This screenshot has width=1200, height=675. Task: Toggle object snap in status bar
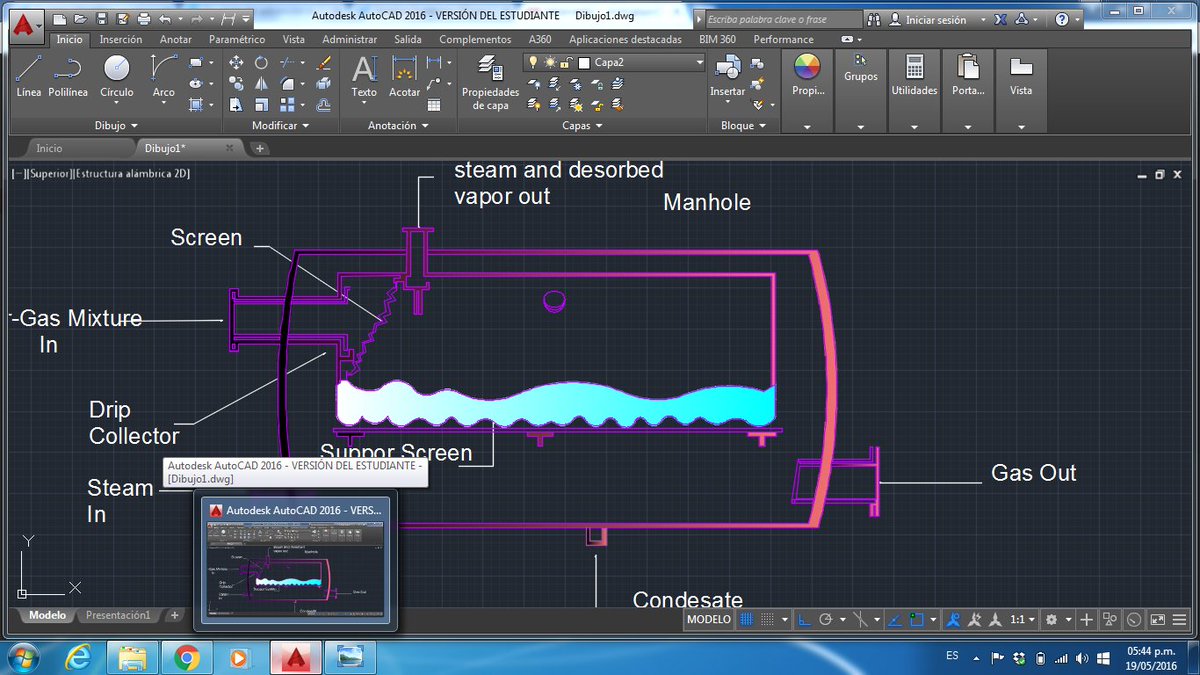[x=918, y=620]
